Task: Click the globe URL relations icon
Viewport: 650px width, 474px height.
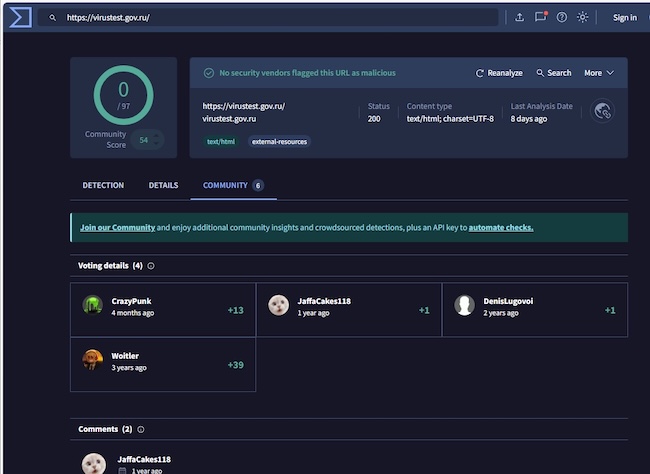Action: point(602,111)
